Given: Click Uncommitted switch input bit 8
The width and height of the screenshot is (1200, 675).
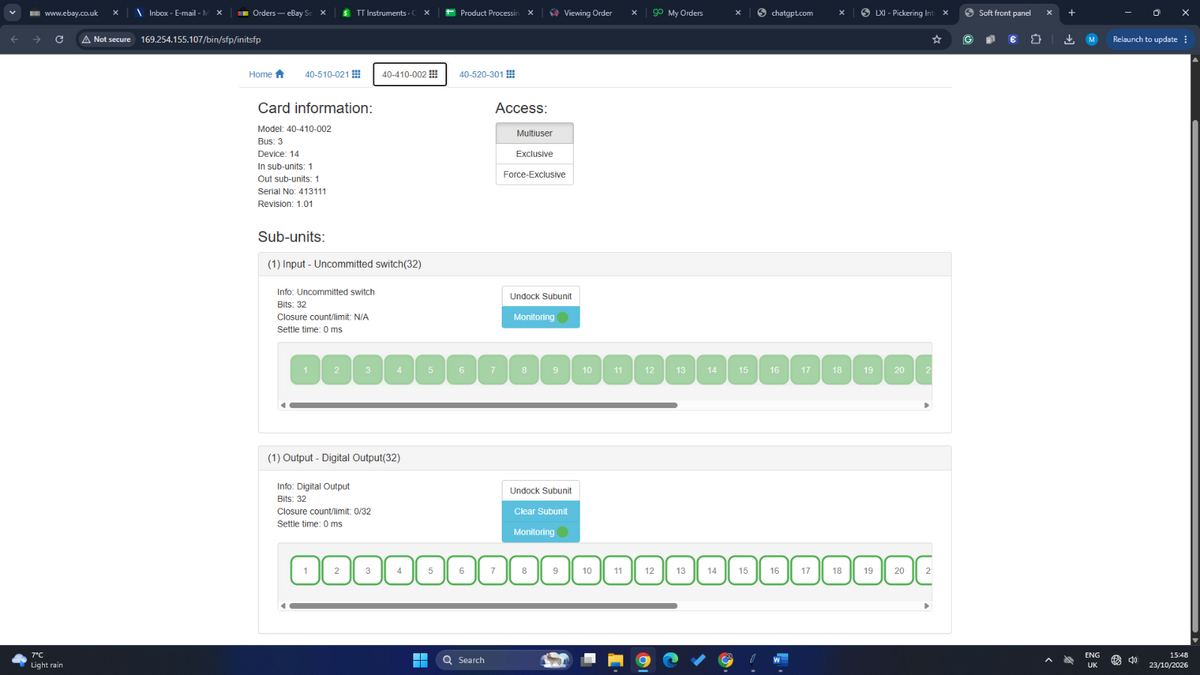Looking at the screenshot, I should coord(524,371).
